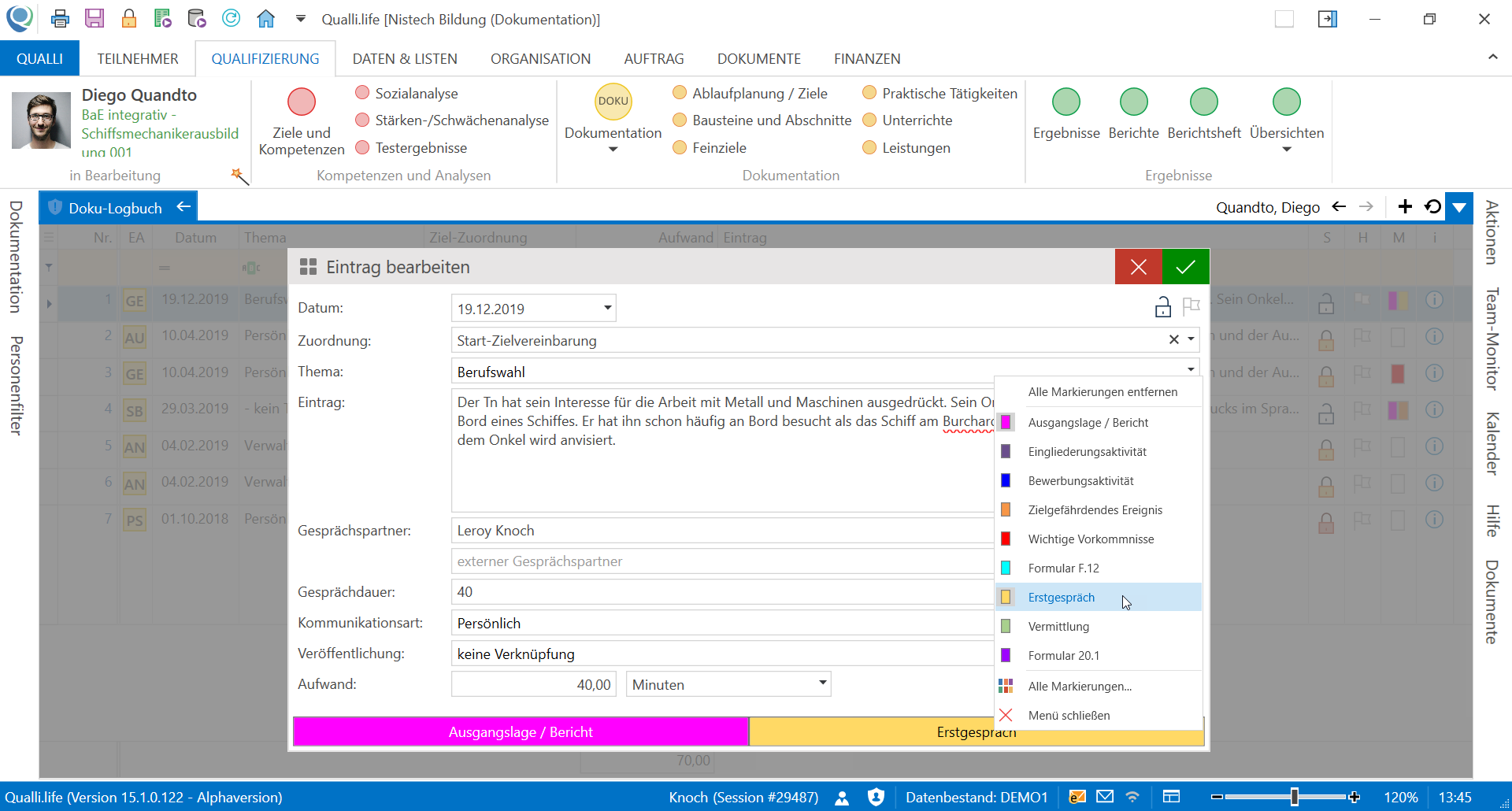The image size is (1512, 811).
Task: Open Stärken-/Schwächenanalyse
Action: click(x=452, y=120)
